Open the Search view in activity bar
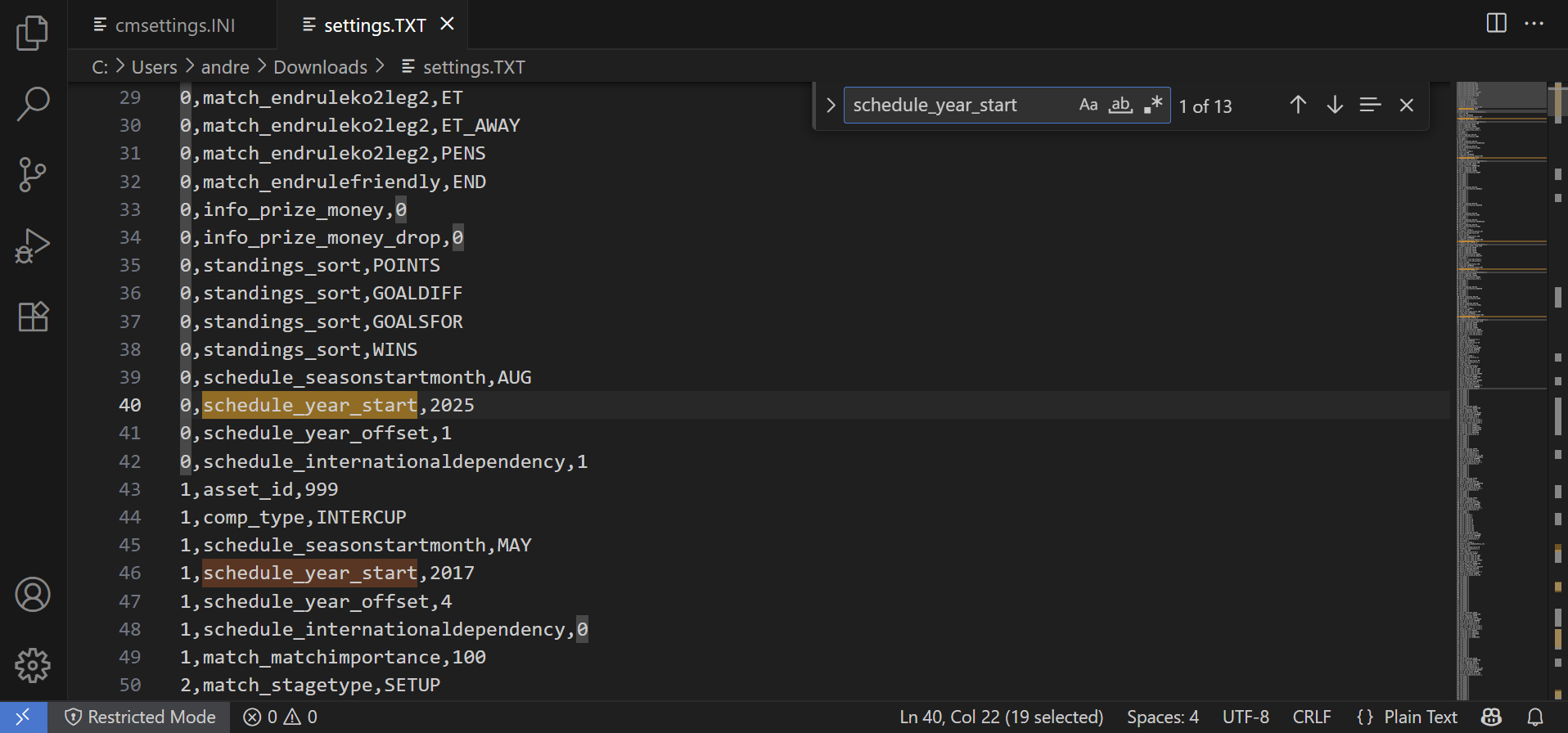 tap(33, 104)
